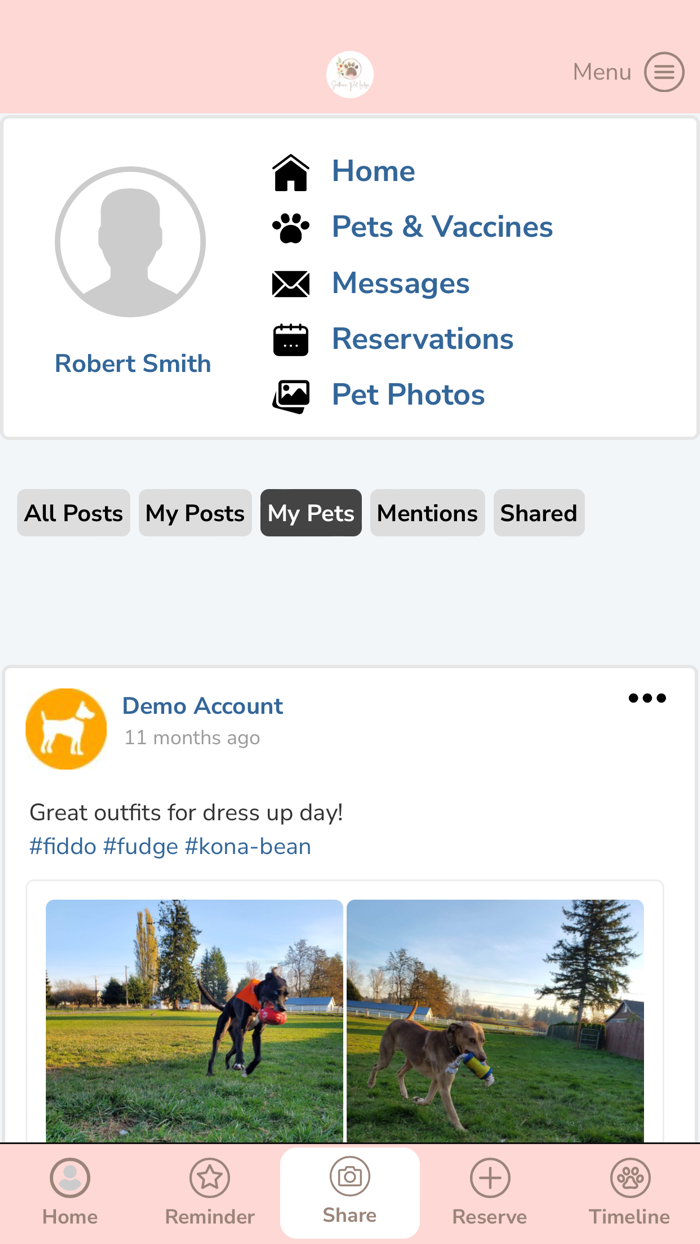The width and height of the screenshot is (700, 1244).
Task: Open the Demo Account profile link
Action: pyautogui.click(x=202, y=706)
